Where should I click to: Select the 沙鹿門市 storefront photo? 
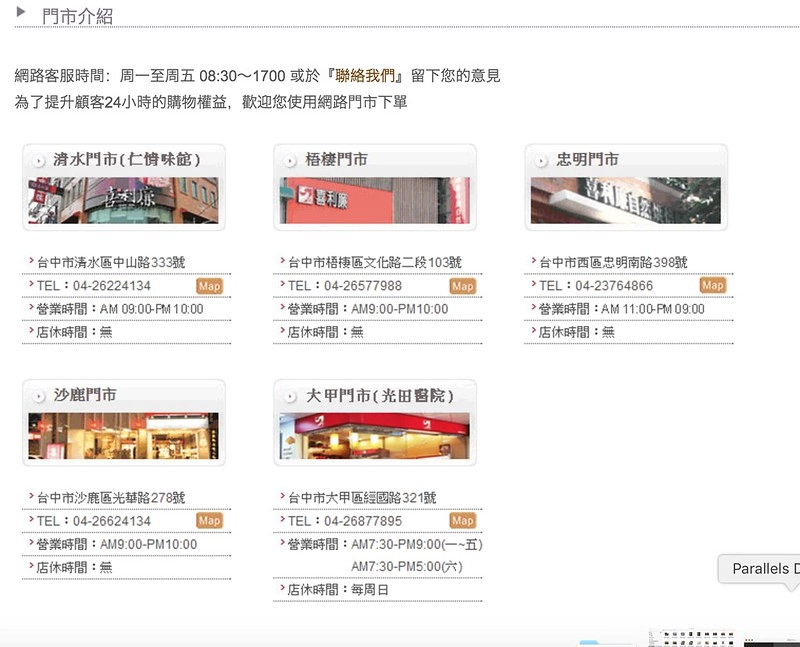click(123, 436)
